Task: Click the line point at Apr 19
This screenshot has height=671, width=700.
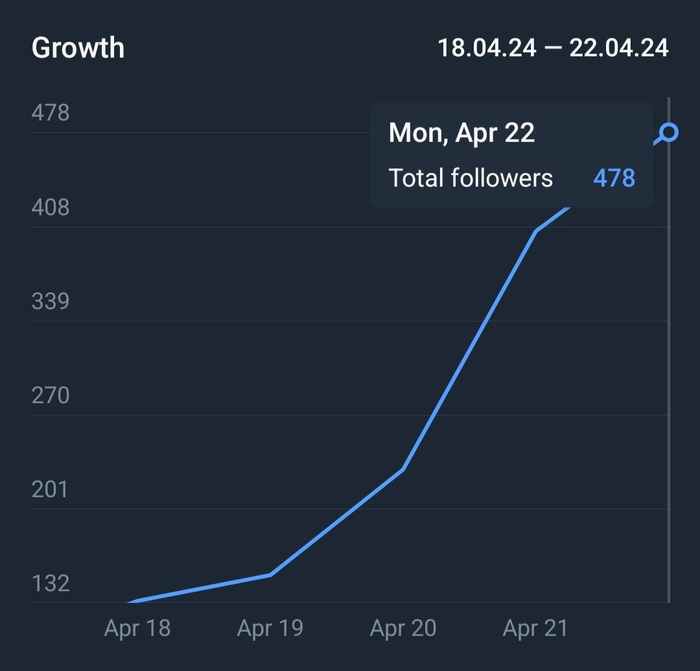Action: coord(270,575)
